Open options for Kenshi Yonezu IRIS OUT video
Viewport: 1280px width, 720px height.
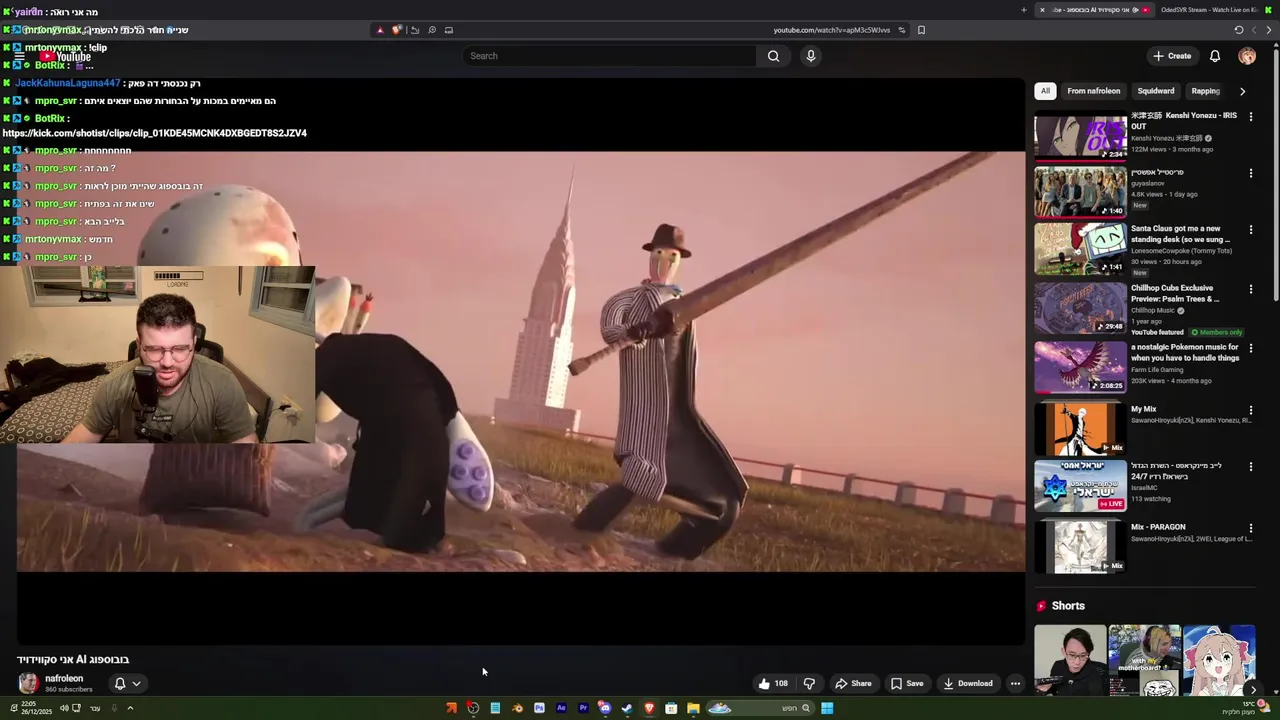click(1250, 115)
